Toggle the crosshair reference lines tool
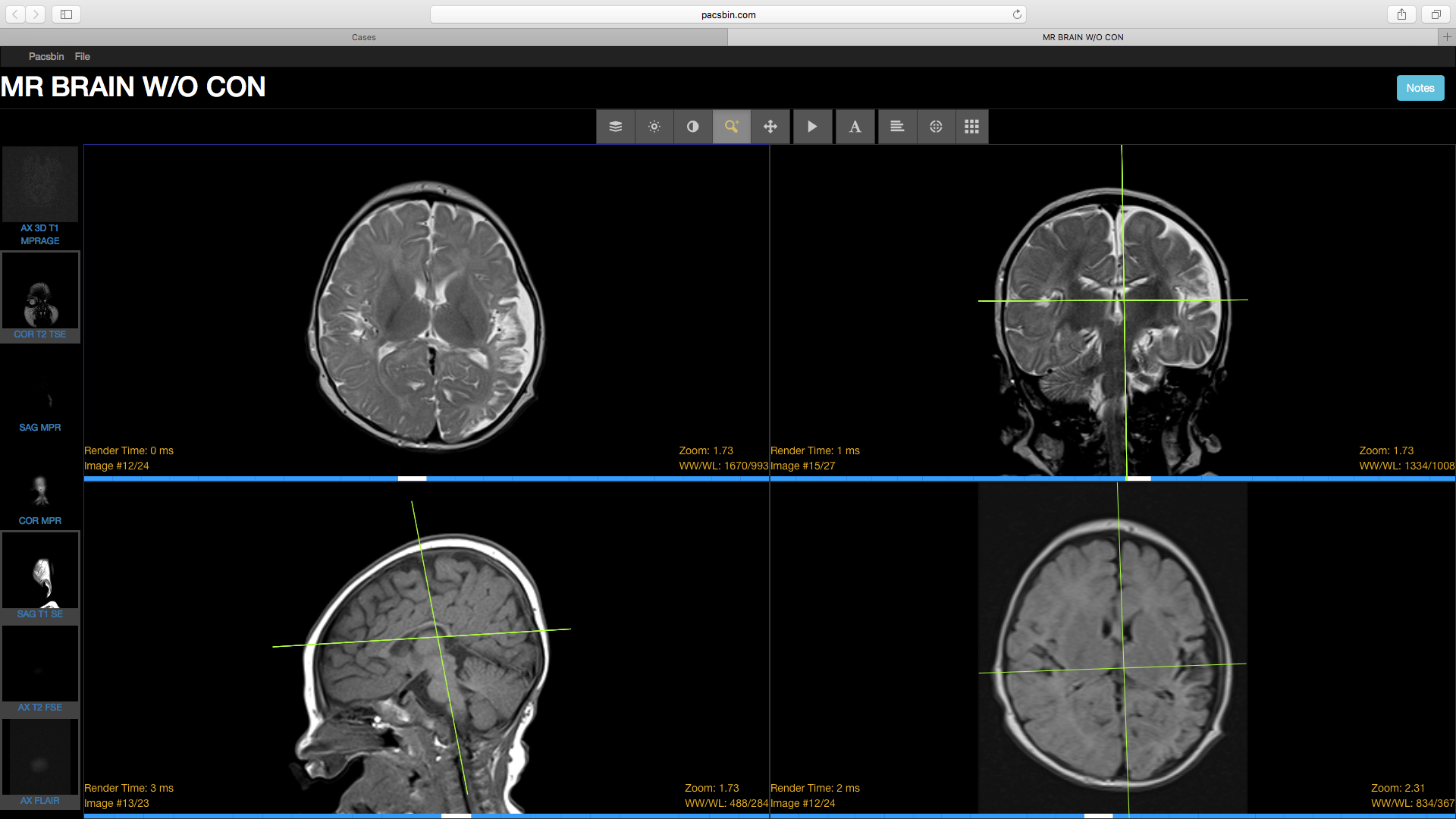 [x=936, y=127]
